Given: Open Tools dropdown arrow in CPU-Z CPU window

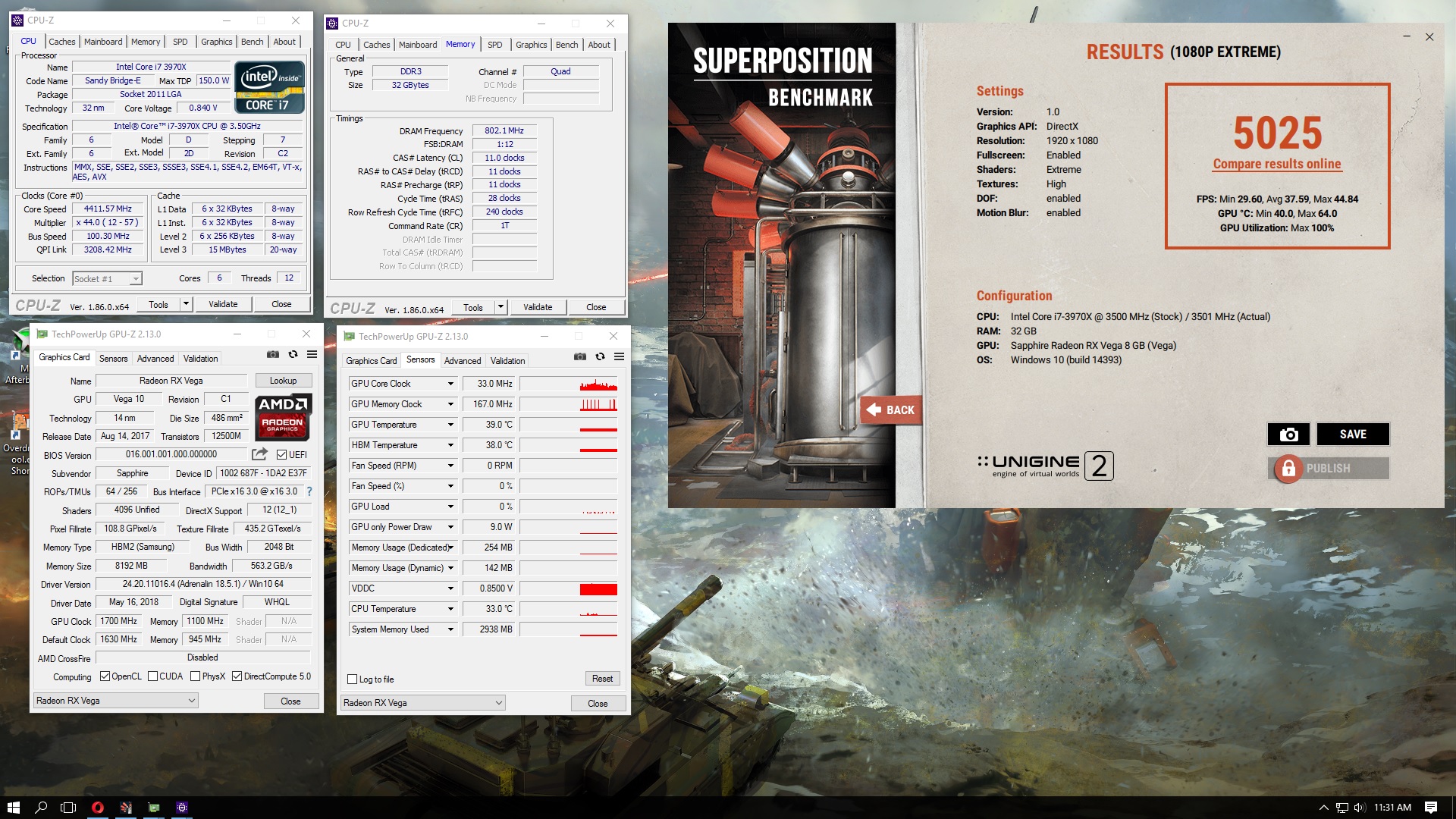Looking at the screenshot, I should [x=186, y=304].
